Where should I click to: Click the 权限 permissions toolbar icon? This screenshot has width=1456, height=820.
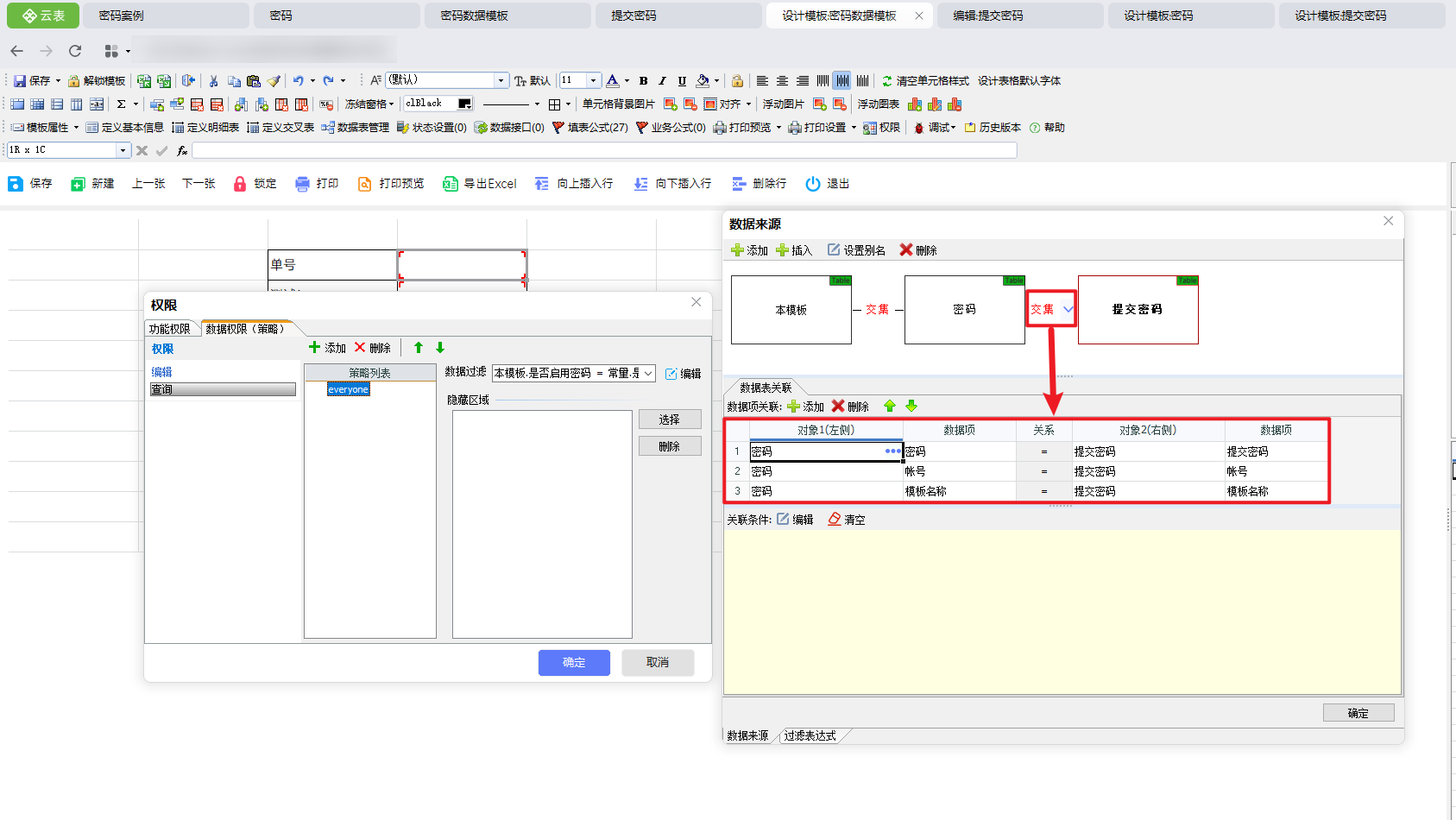click(x=881, y=128)
